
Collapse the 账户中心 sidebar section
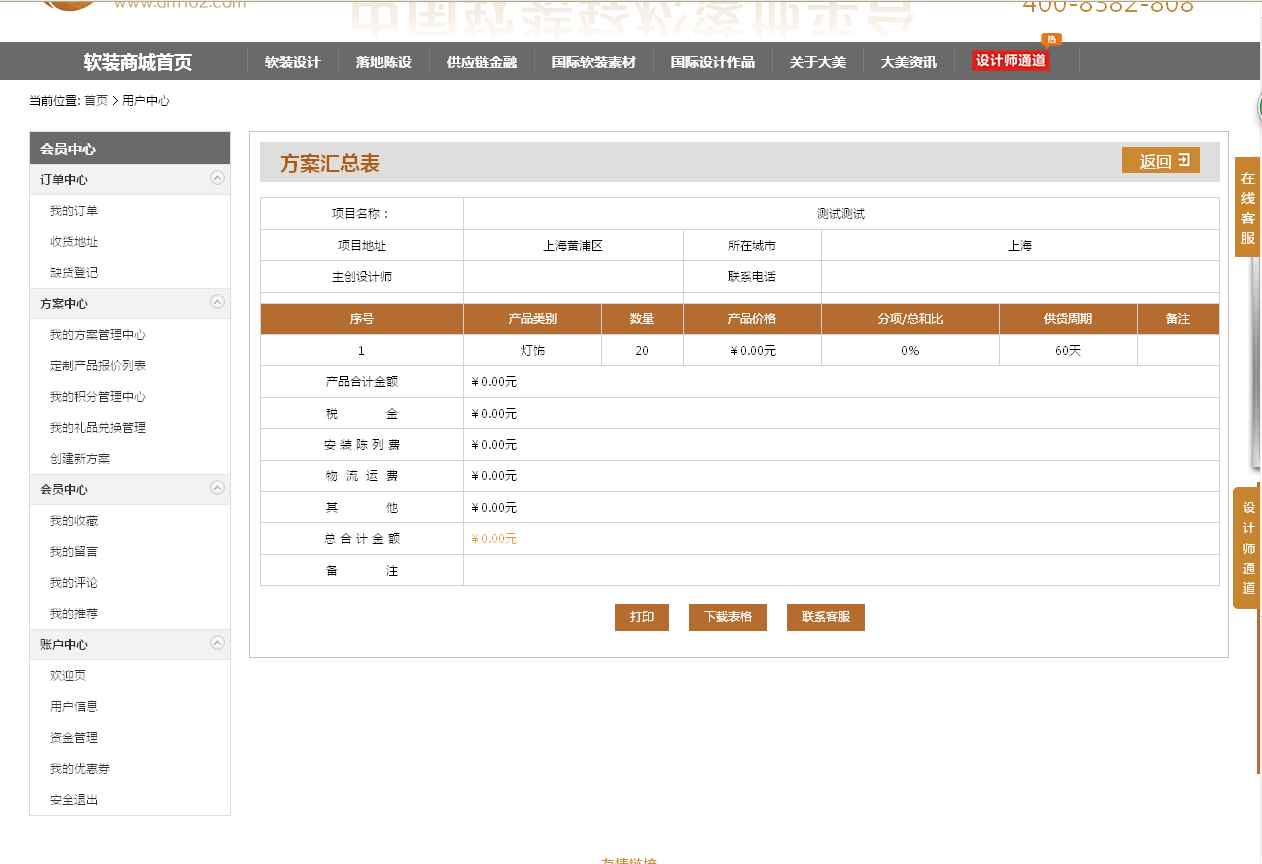pyautogui.click(x=217, y=644)
